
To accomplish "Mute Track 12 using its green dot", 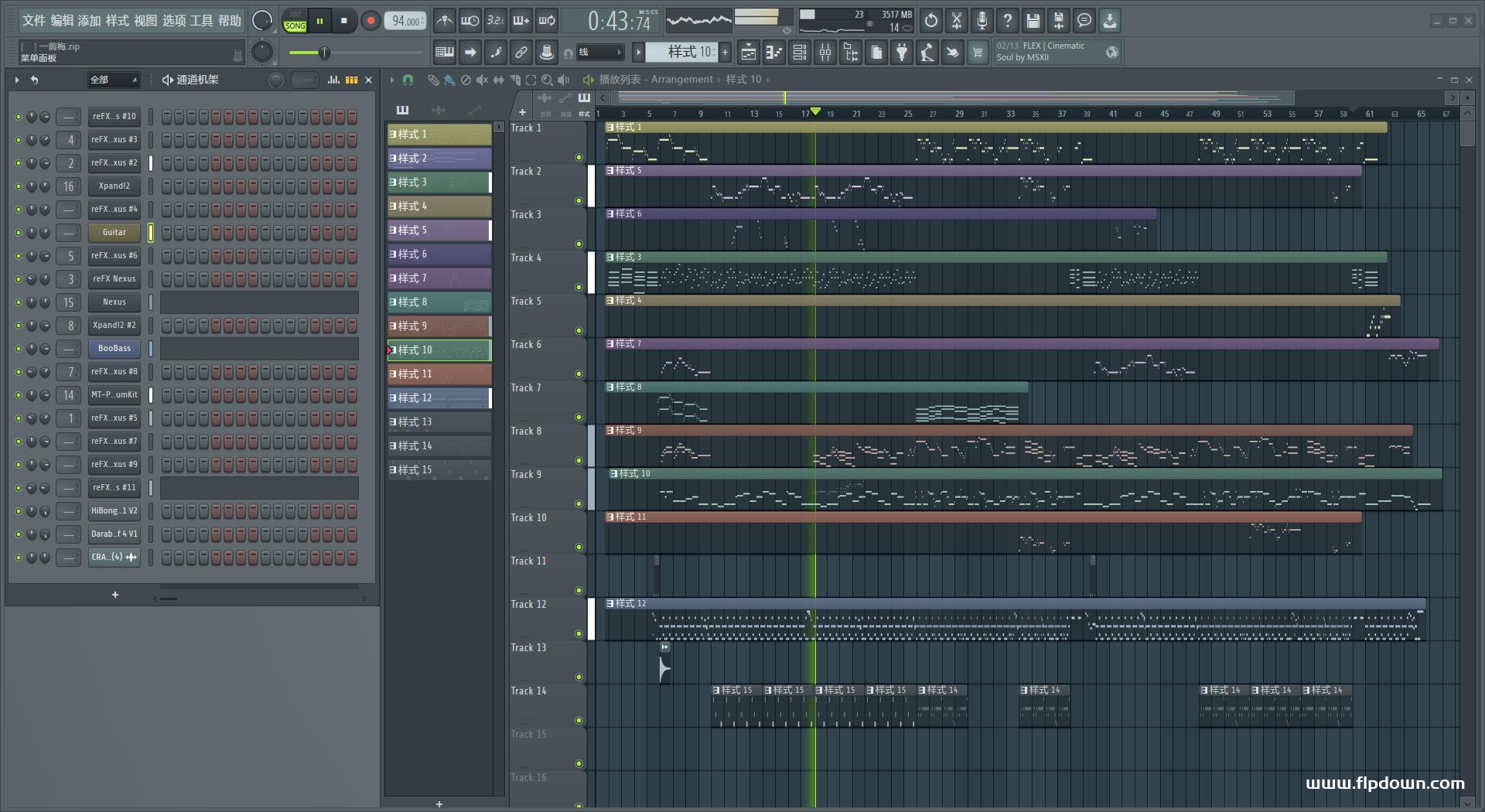I will (579, 634).
